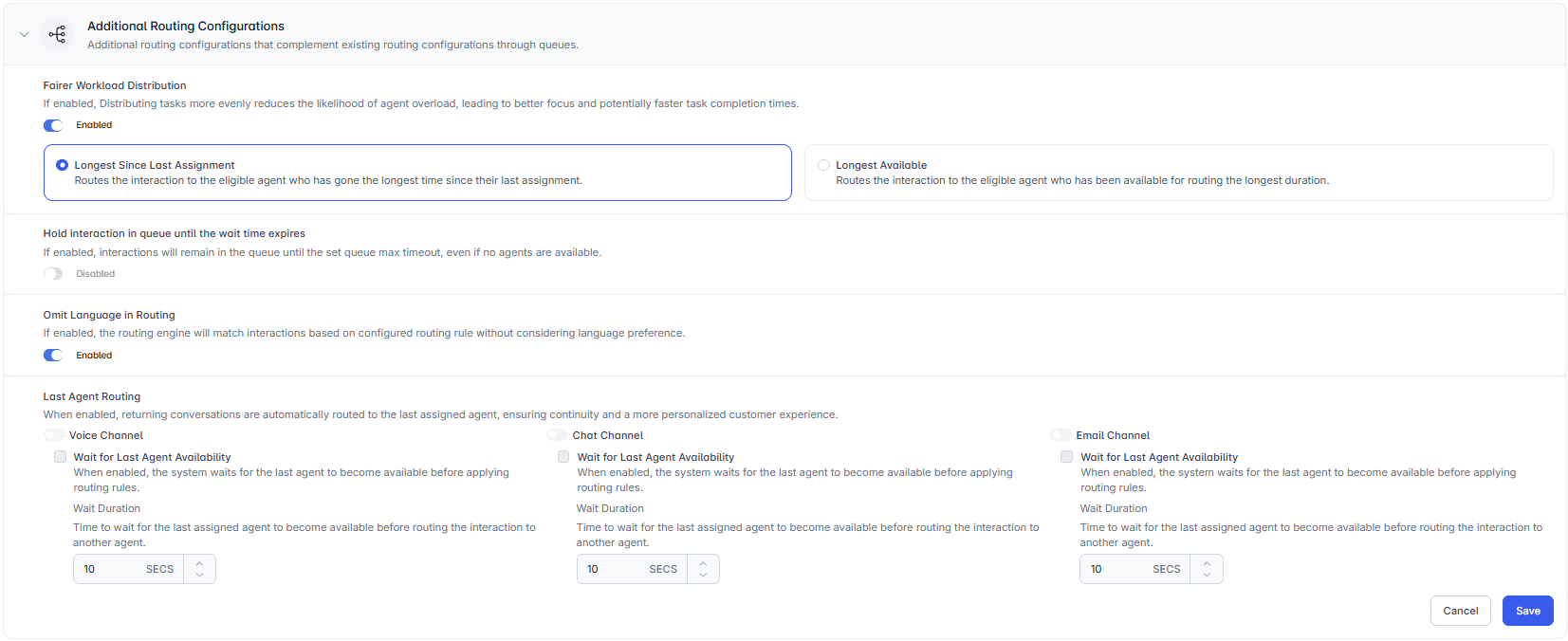Select the Longest Since Last Assignment option

(63, 165)
